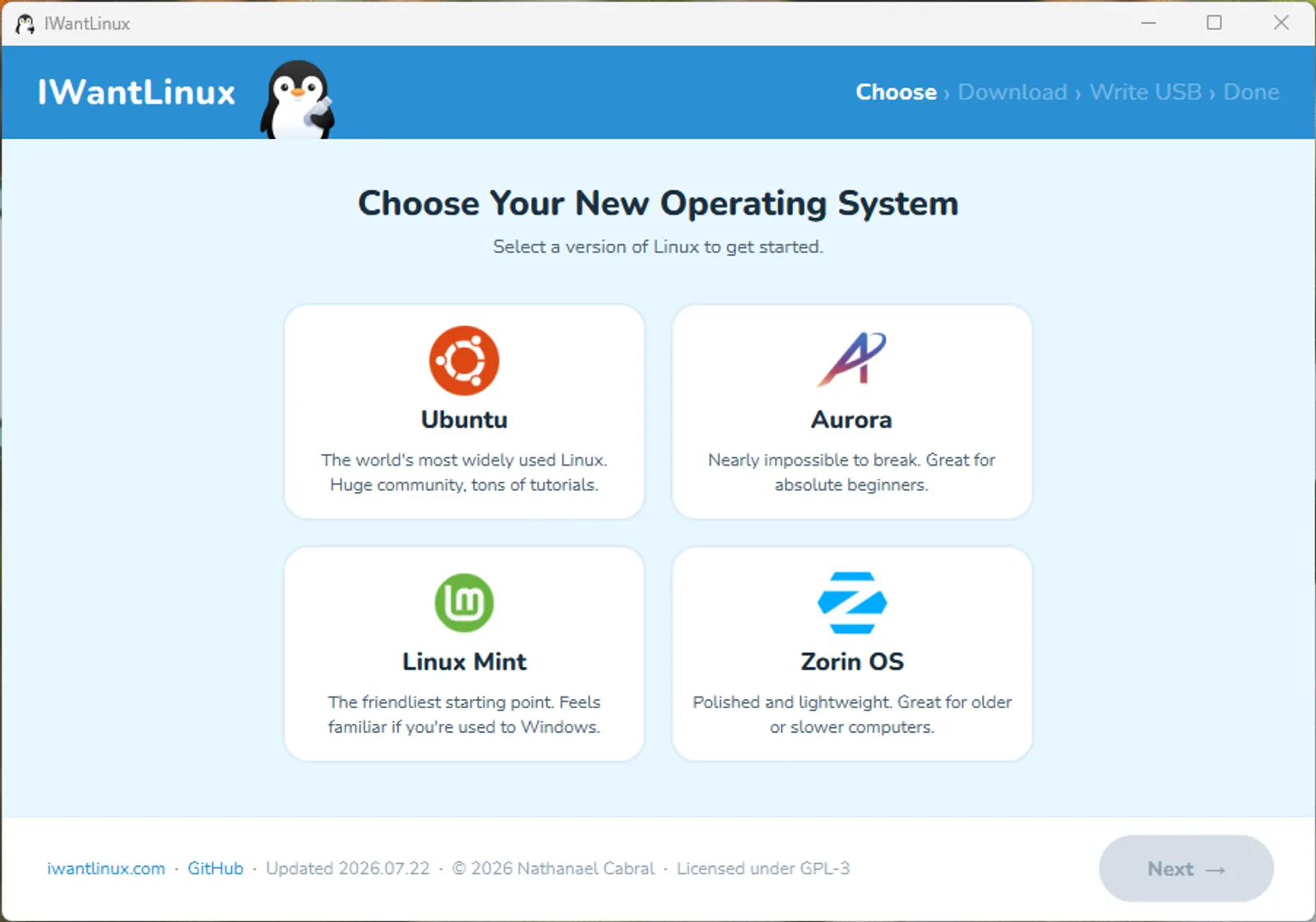Click the IWantLinux header logo text
The width and height of the screenshot is (1316, 922).
click(x=137, y=92)
